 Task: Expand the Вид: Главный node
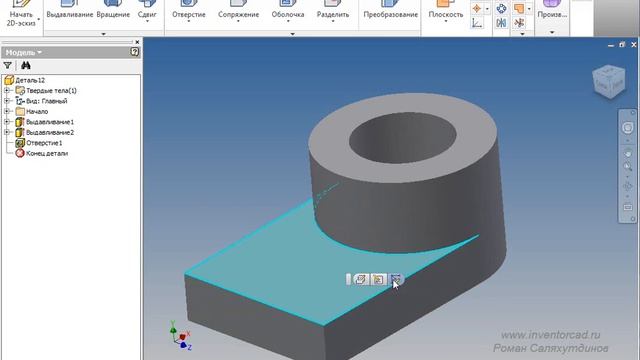click(7, 101)
